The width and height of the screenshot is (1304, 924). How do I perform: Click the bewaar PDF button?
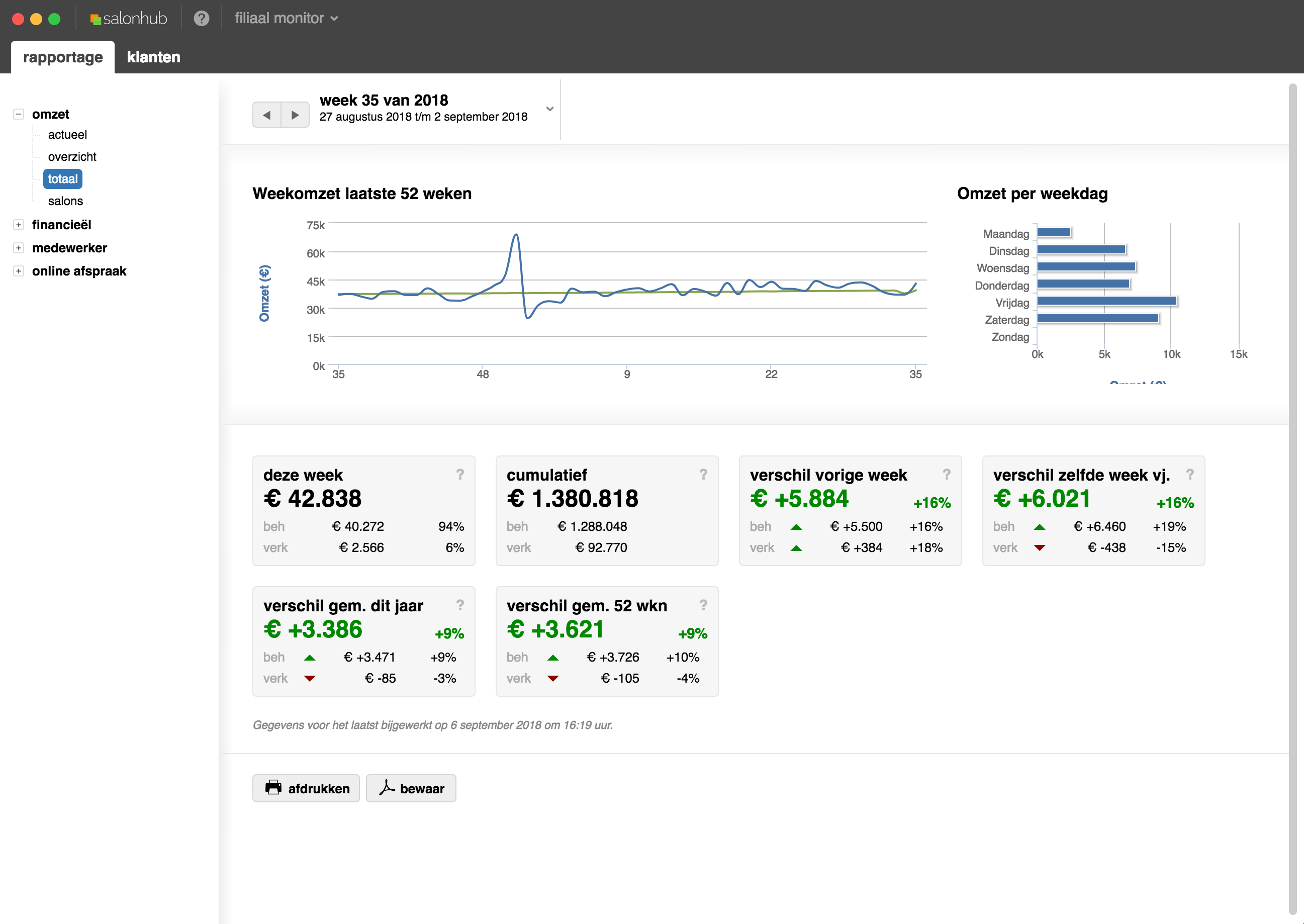pos(411,788)
